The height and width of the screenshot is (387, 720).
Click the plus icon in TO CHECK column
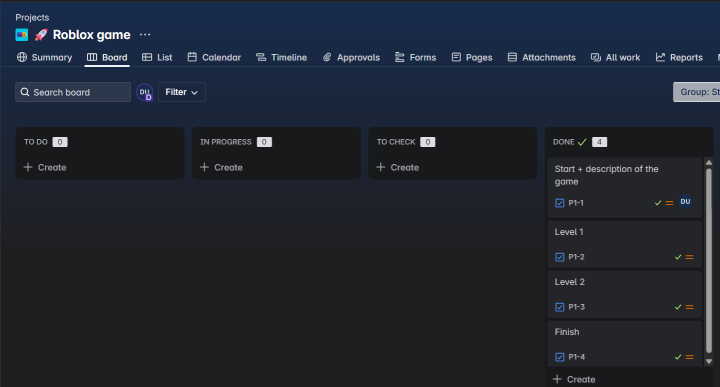coord(381,167)
